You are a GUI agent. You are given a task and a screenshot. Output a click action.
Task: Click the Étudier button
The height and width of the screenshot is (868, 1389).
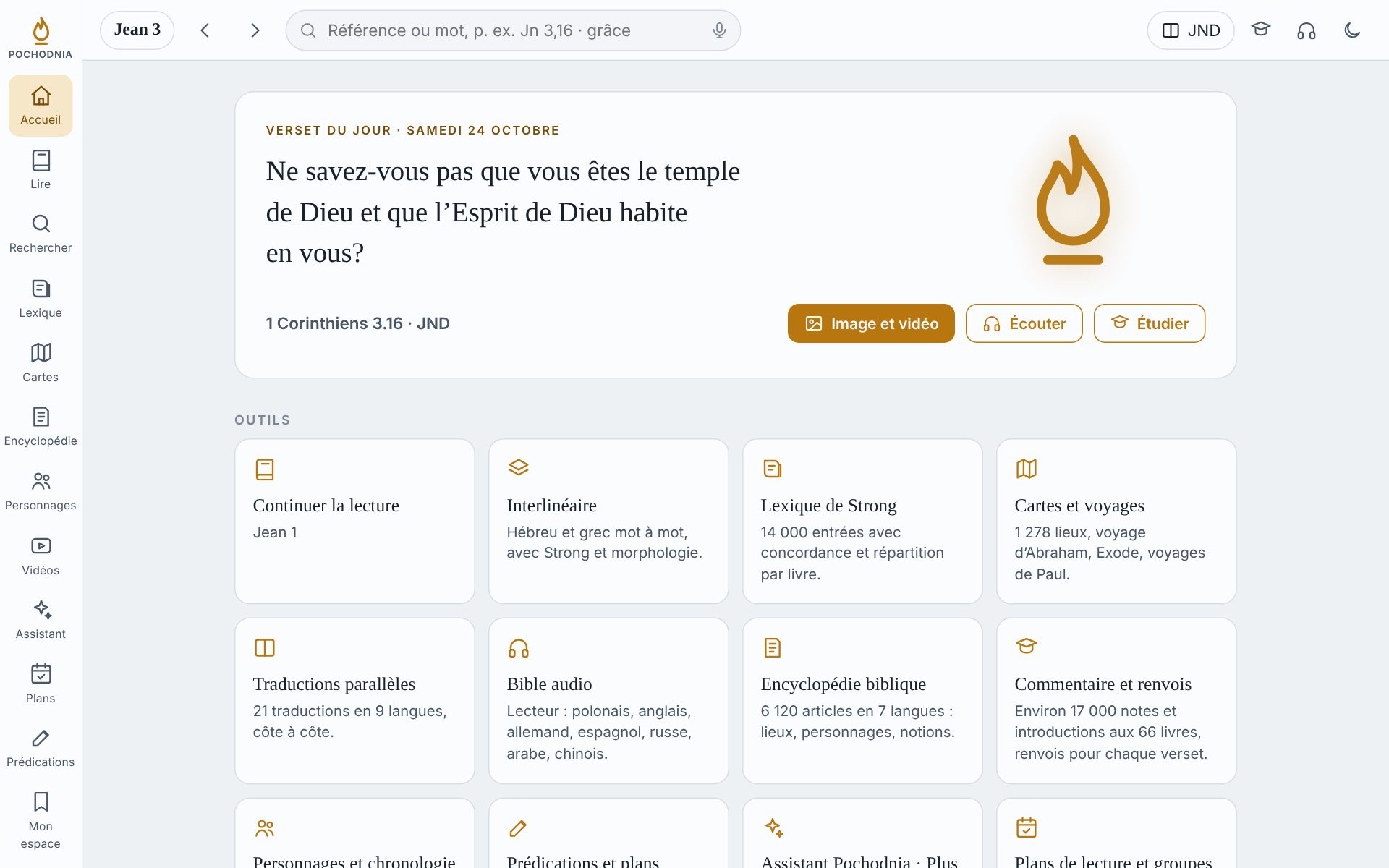pos(1150,323)
